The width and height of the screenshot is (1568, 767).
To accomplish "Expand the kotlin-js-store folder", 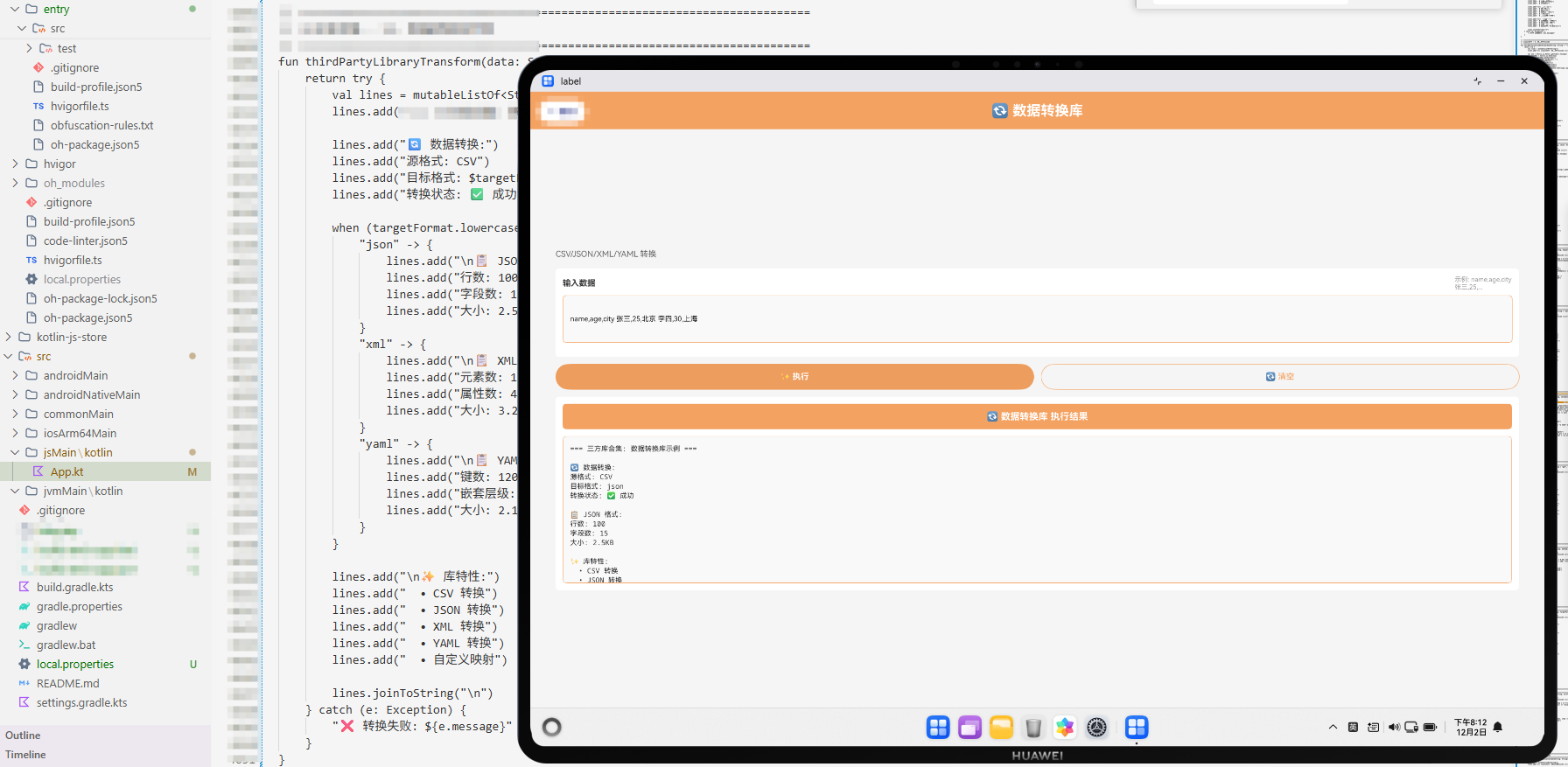I will point(8,337).
